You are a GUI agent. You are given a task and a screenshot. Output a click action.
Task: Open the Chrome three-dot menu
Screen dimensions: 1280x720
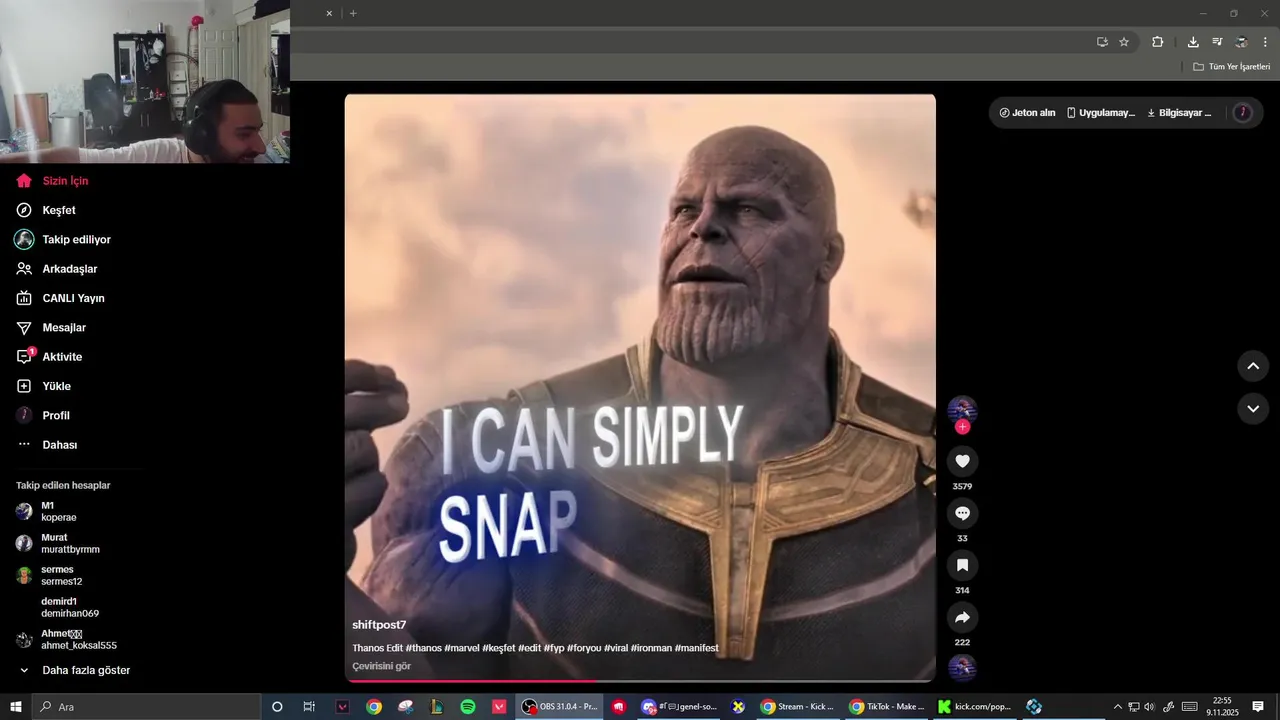[x=1265, y=42]
